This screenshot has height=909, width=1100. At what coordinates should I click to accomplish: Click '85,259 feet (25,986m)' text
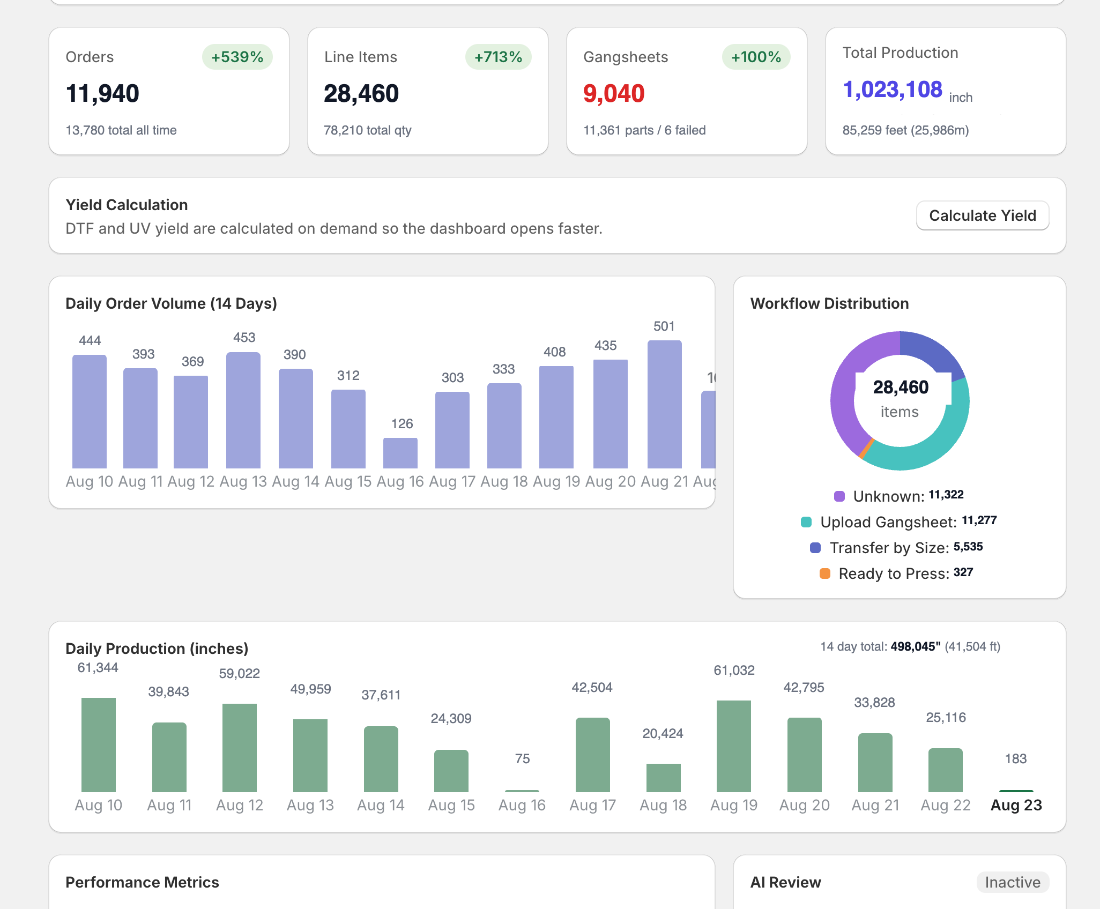tap(906, 130)
